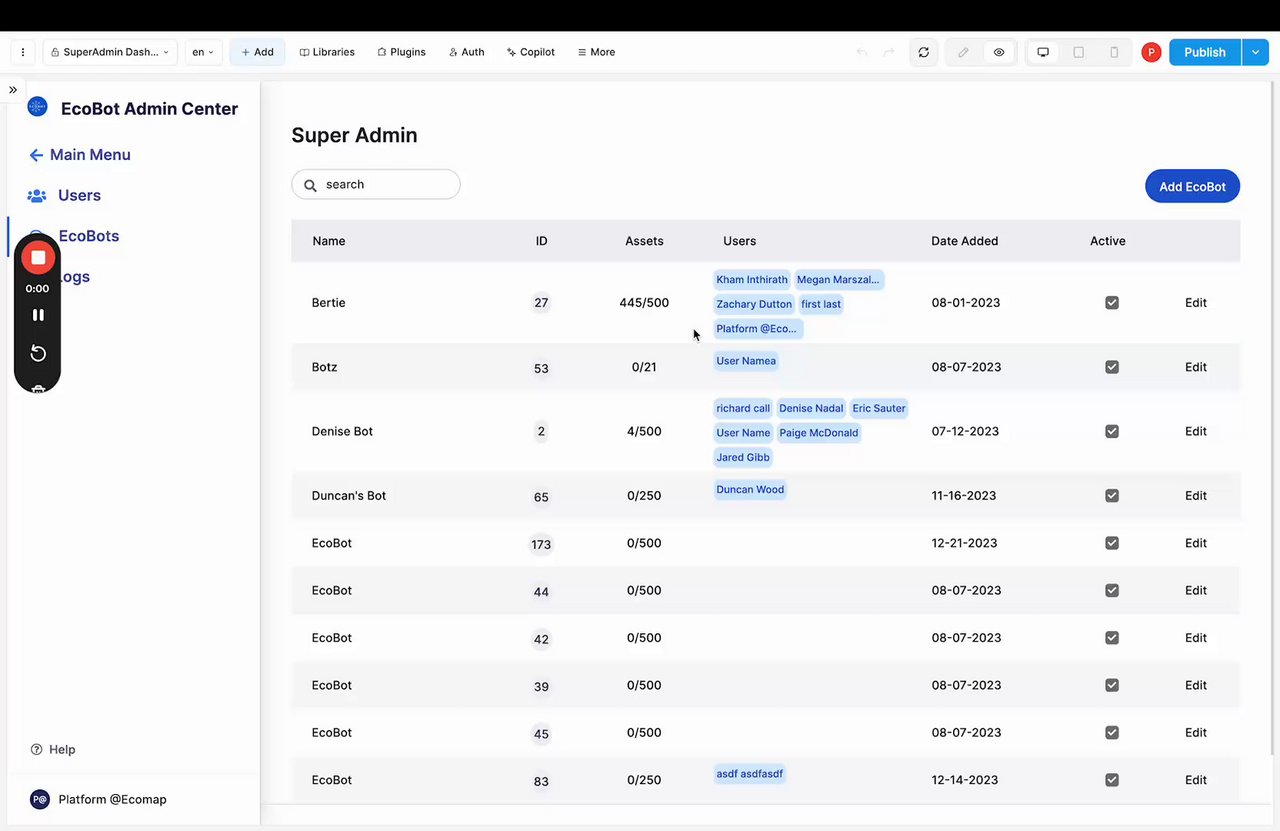Go back to Main Menu in sidebar
The image size is (1280, 831).
(80, 155)
